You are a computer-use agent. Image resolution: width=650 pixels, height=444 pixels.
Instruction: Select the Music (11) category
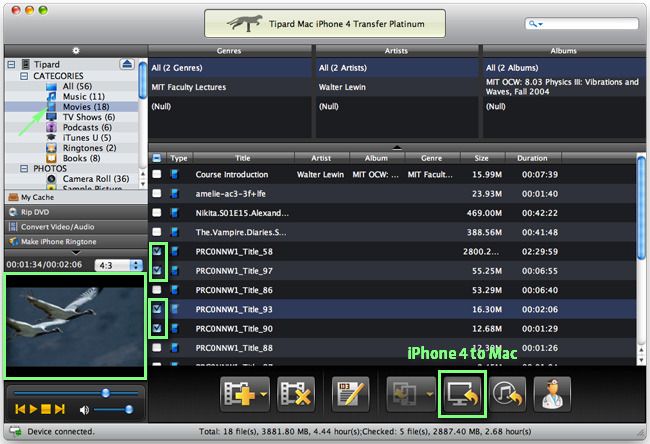[83, 97]
